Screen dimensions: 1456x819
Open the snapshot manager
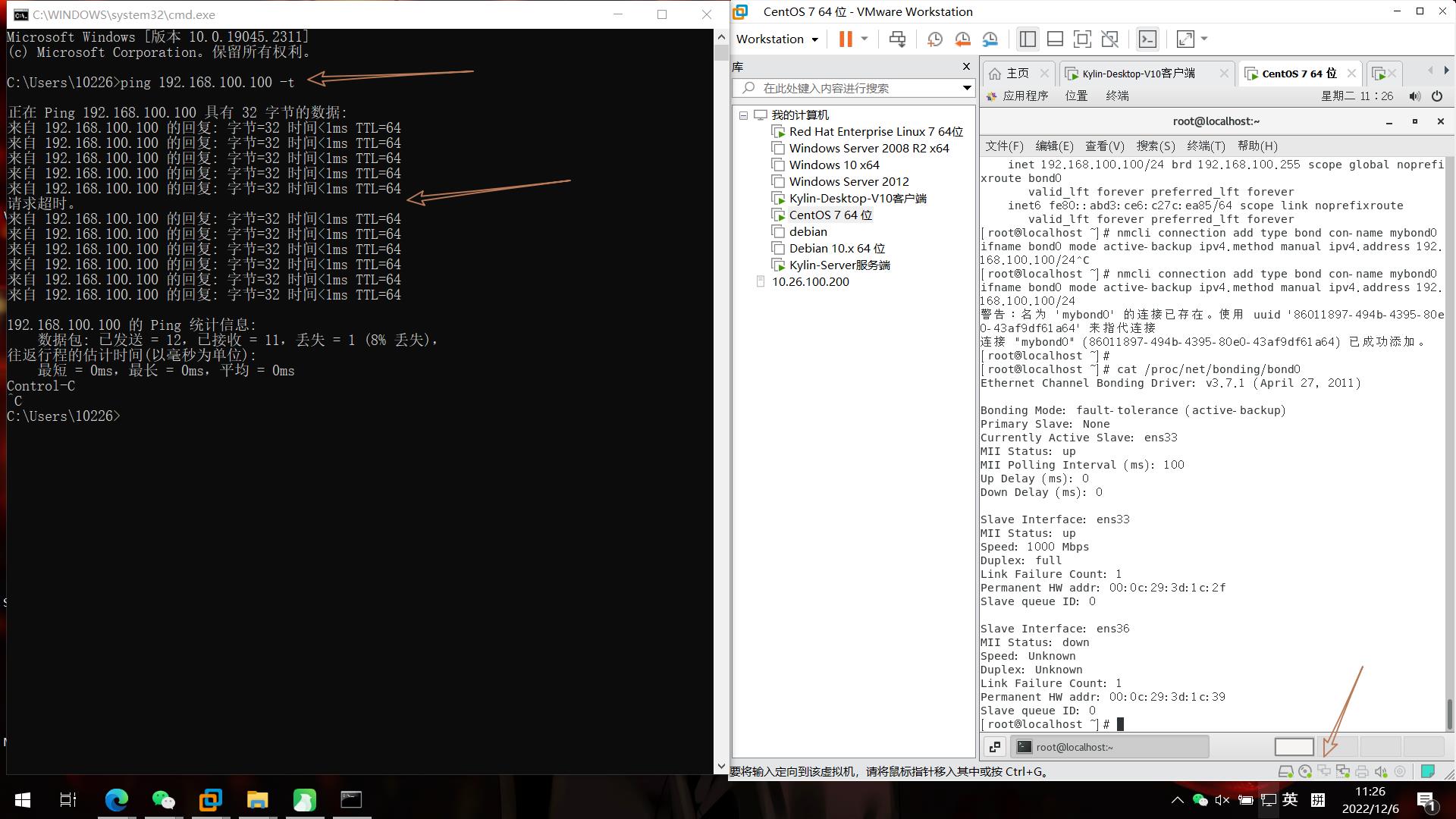pyautogui.click(x=990, y=39)
